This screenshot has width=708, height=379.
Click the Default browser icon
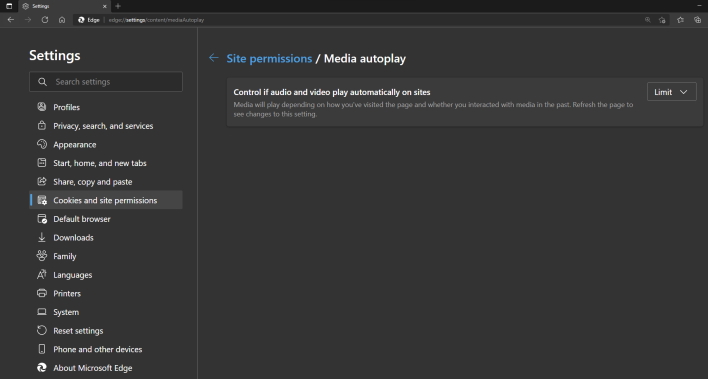pyautogui.click(x=42, y=219)
